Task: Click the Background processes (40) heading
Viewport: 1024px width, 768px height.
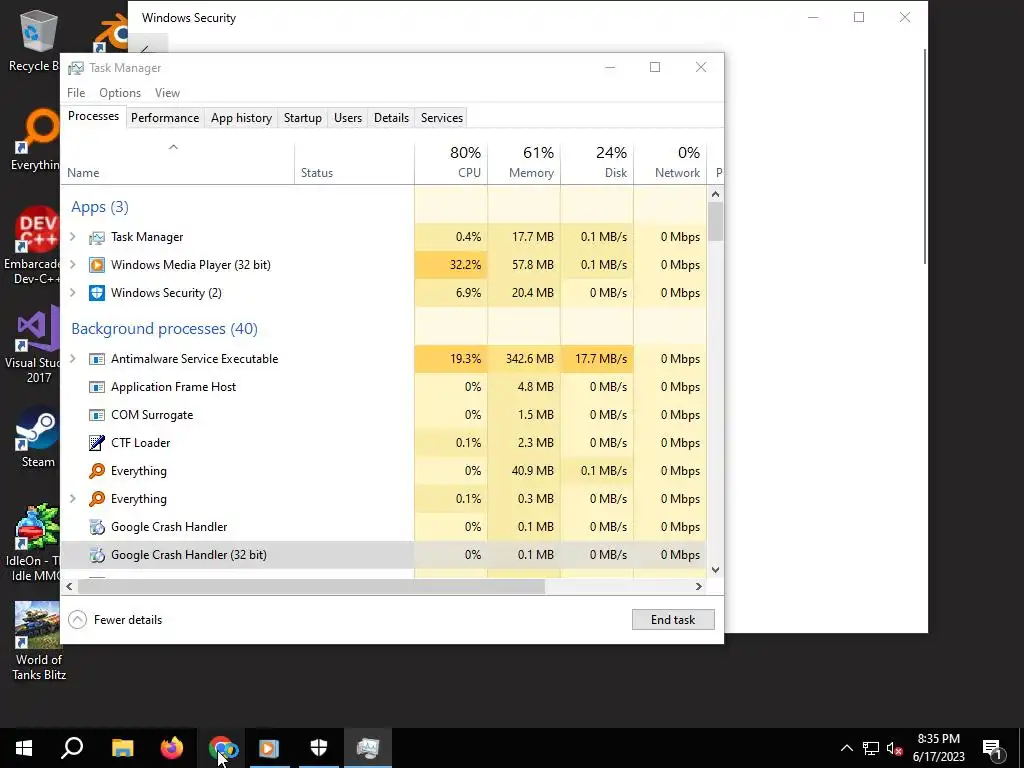Action: 165,328
